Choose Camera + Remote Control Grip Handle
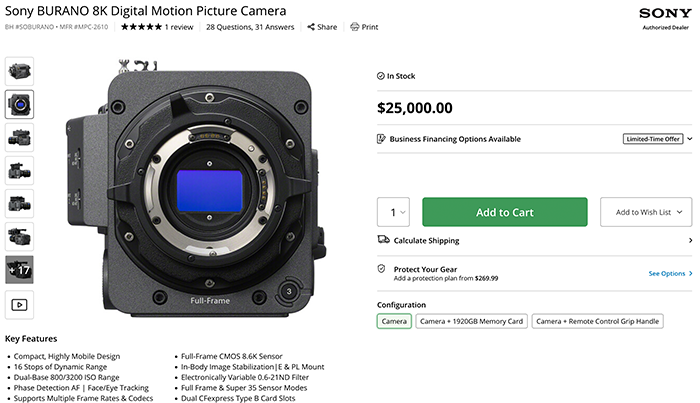This screenshot has width=700, height=403. tap(597, 321)
